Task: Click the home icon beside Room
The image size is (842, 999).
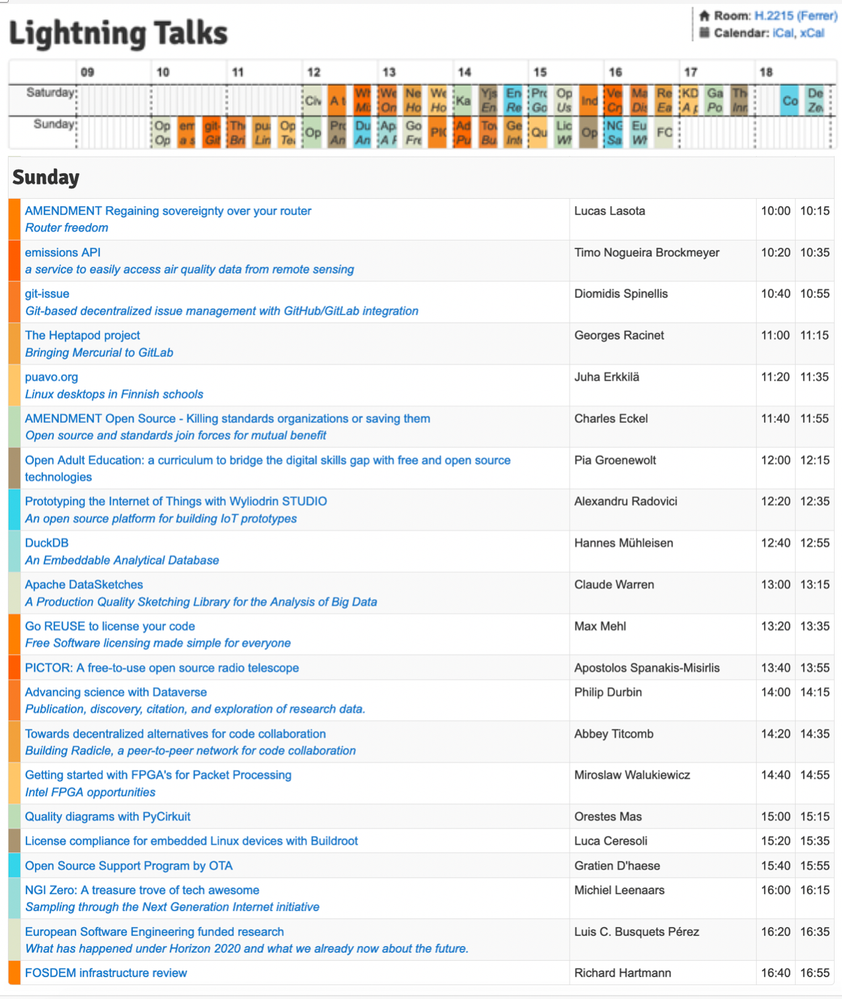Action: tap(704, 16)
